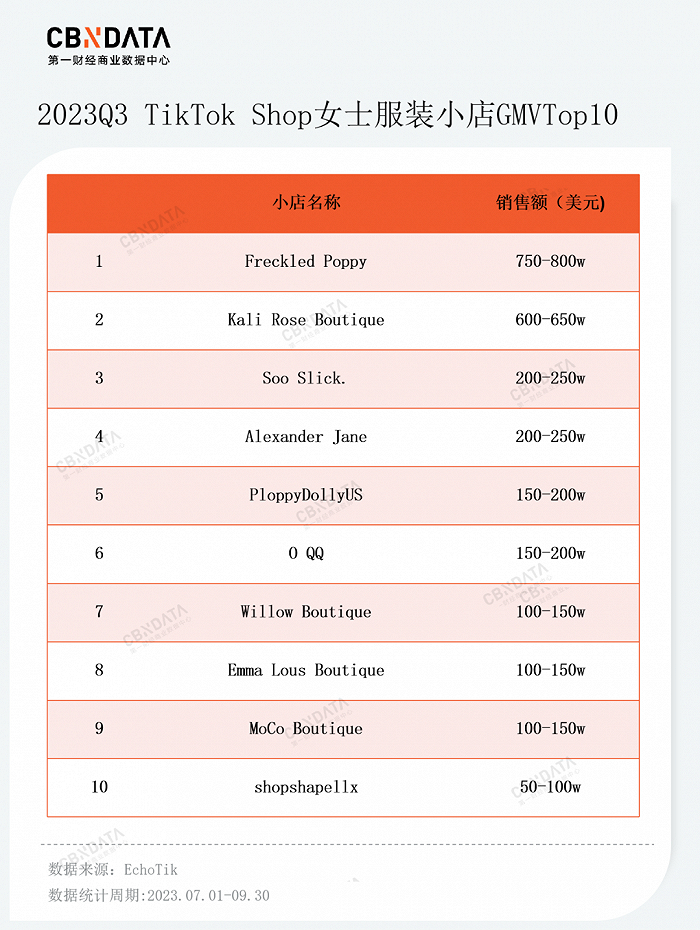Click the 750-800w sales value
Image resolution: width=700 pixels, height=930 pixels.
[x=550, y=261]
